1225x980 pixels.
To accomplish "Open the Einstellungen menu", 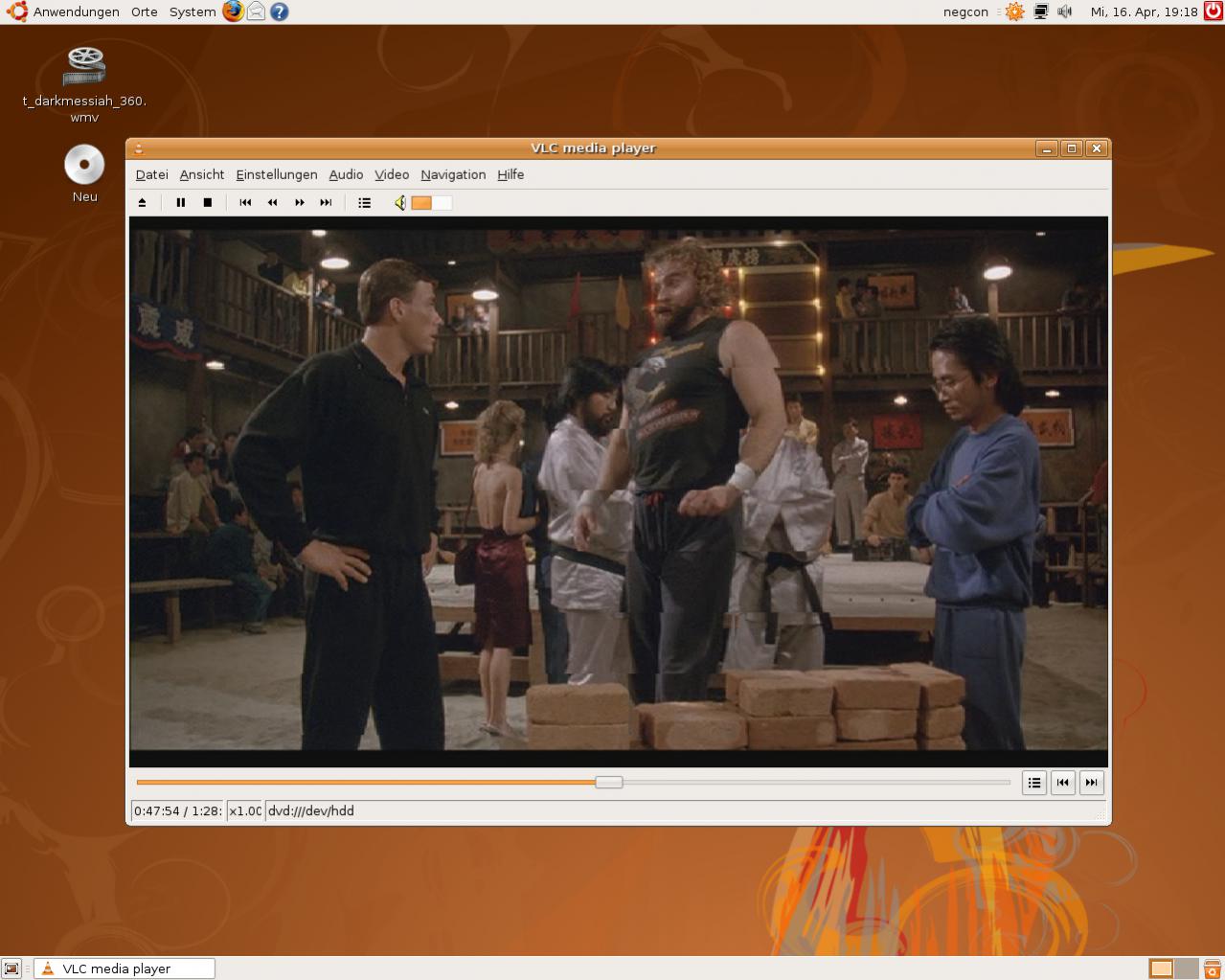I will (277, 174).
